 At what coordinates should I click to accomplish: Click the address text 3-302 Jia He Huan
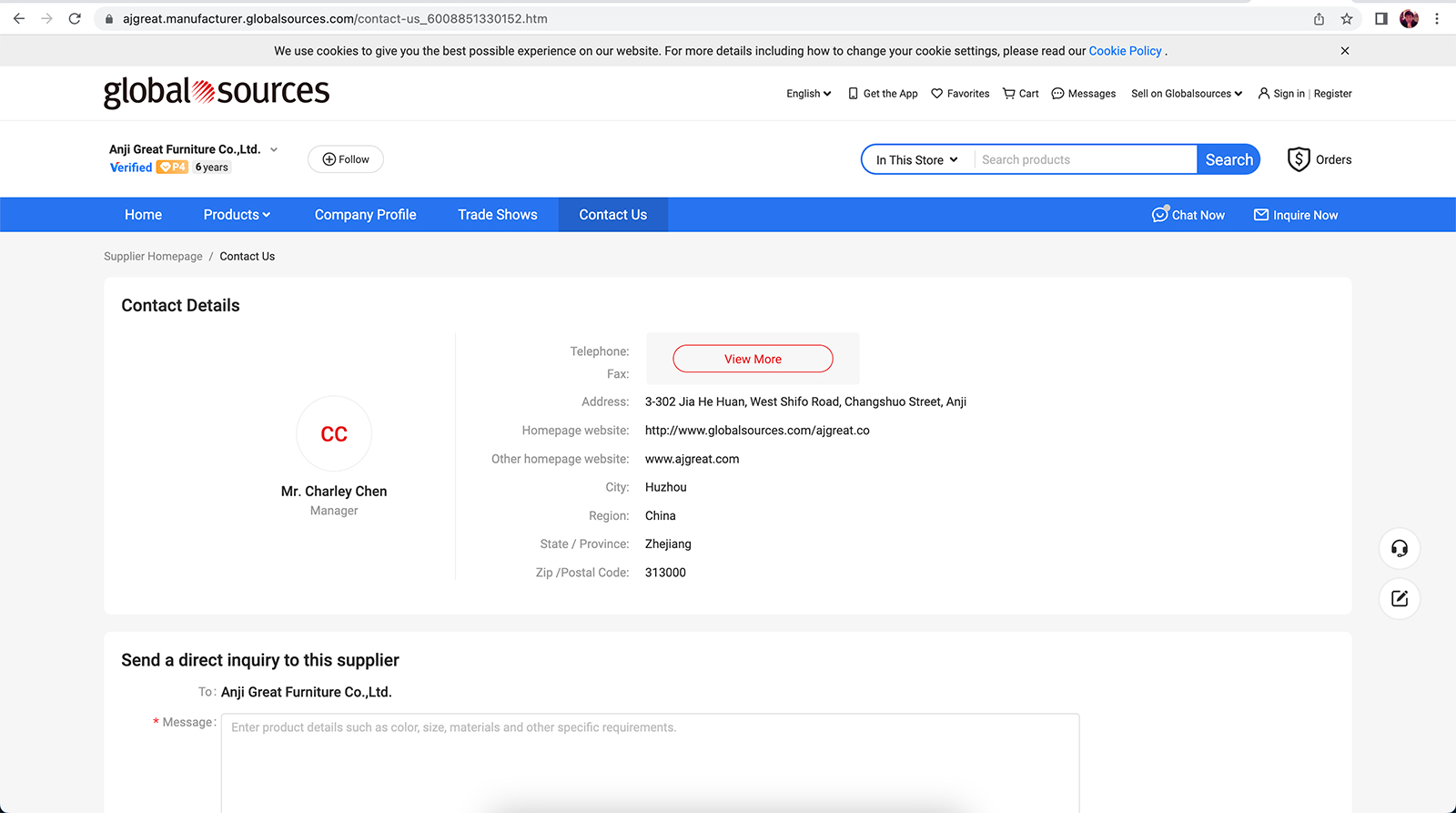pyautogui.click(x=805, y=401)
